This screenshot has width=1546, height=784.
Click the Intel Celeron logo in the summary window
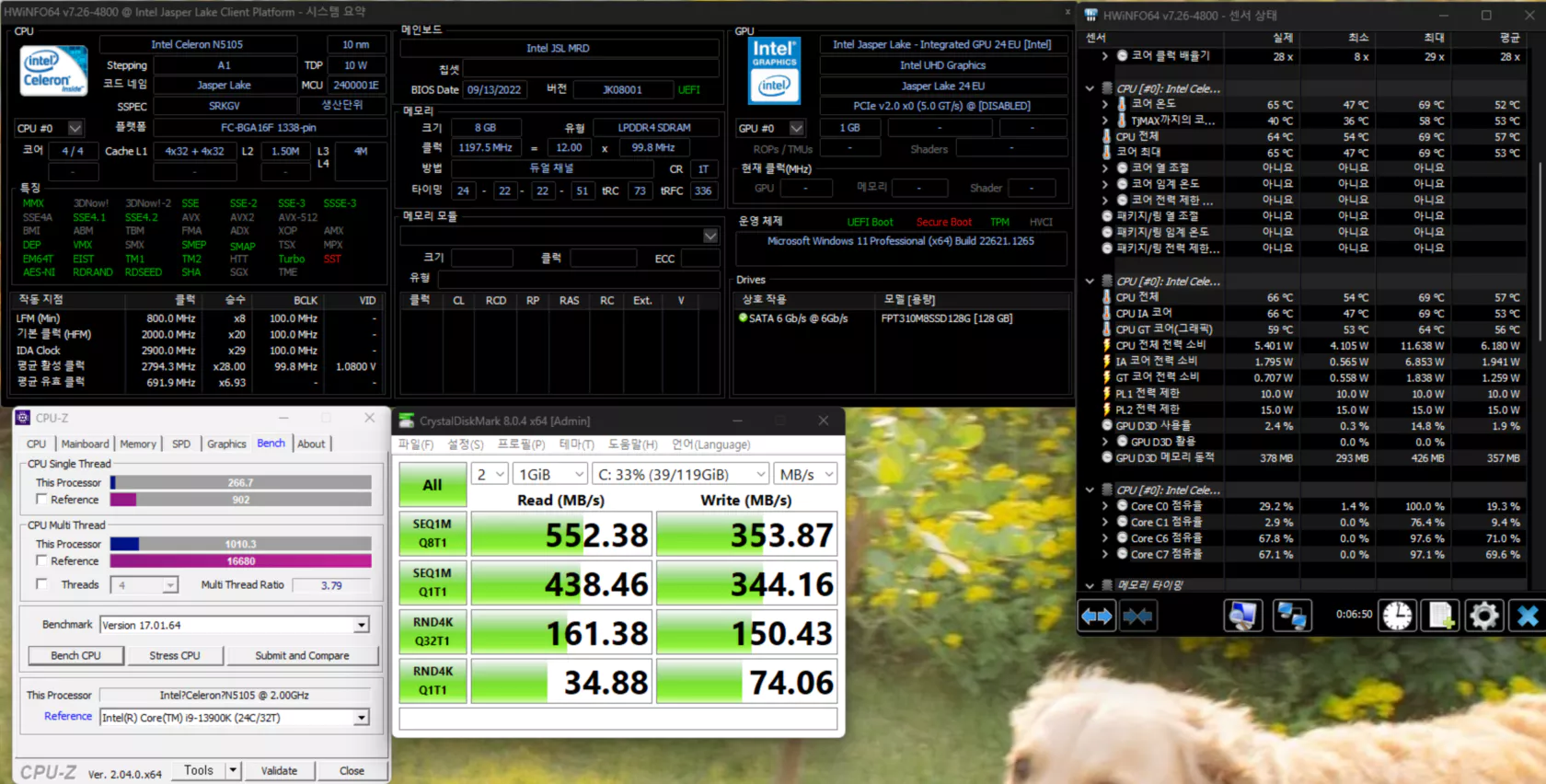(53, 72)
